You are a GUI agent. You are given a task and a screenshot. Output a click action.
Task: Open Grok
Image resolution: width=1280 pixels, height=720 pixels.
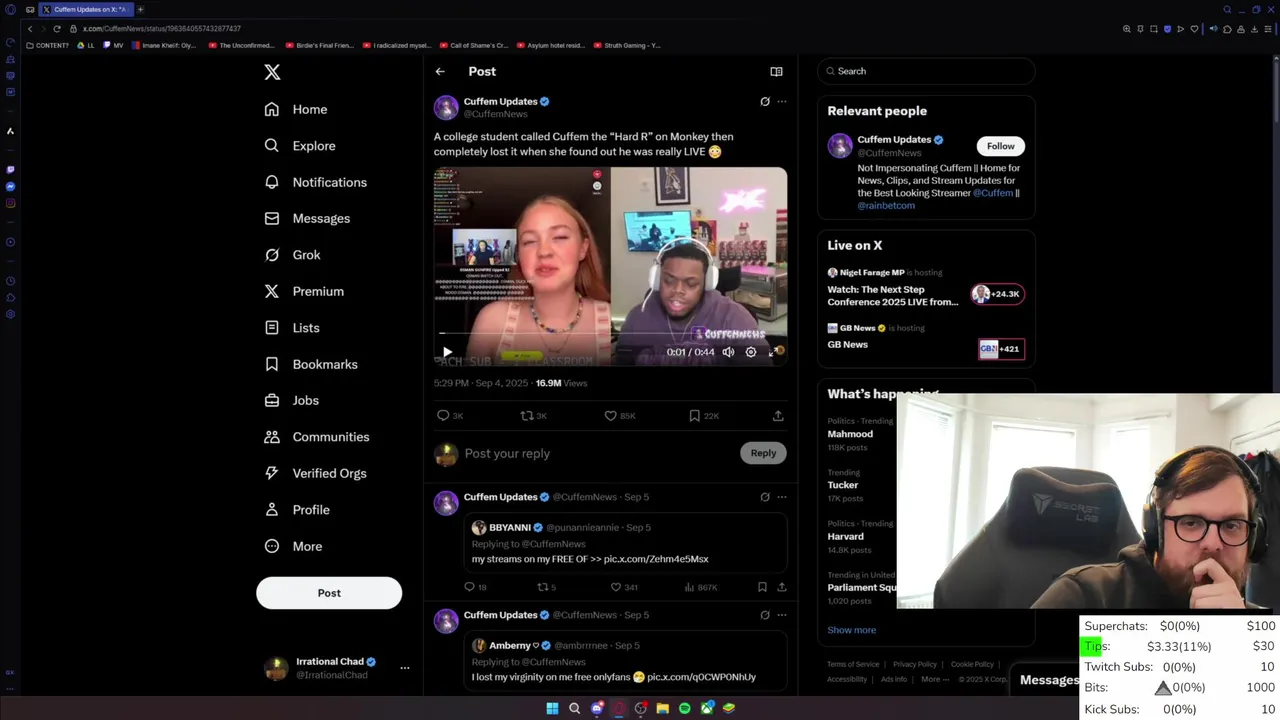pos(293,255)
